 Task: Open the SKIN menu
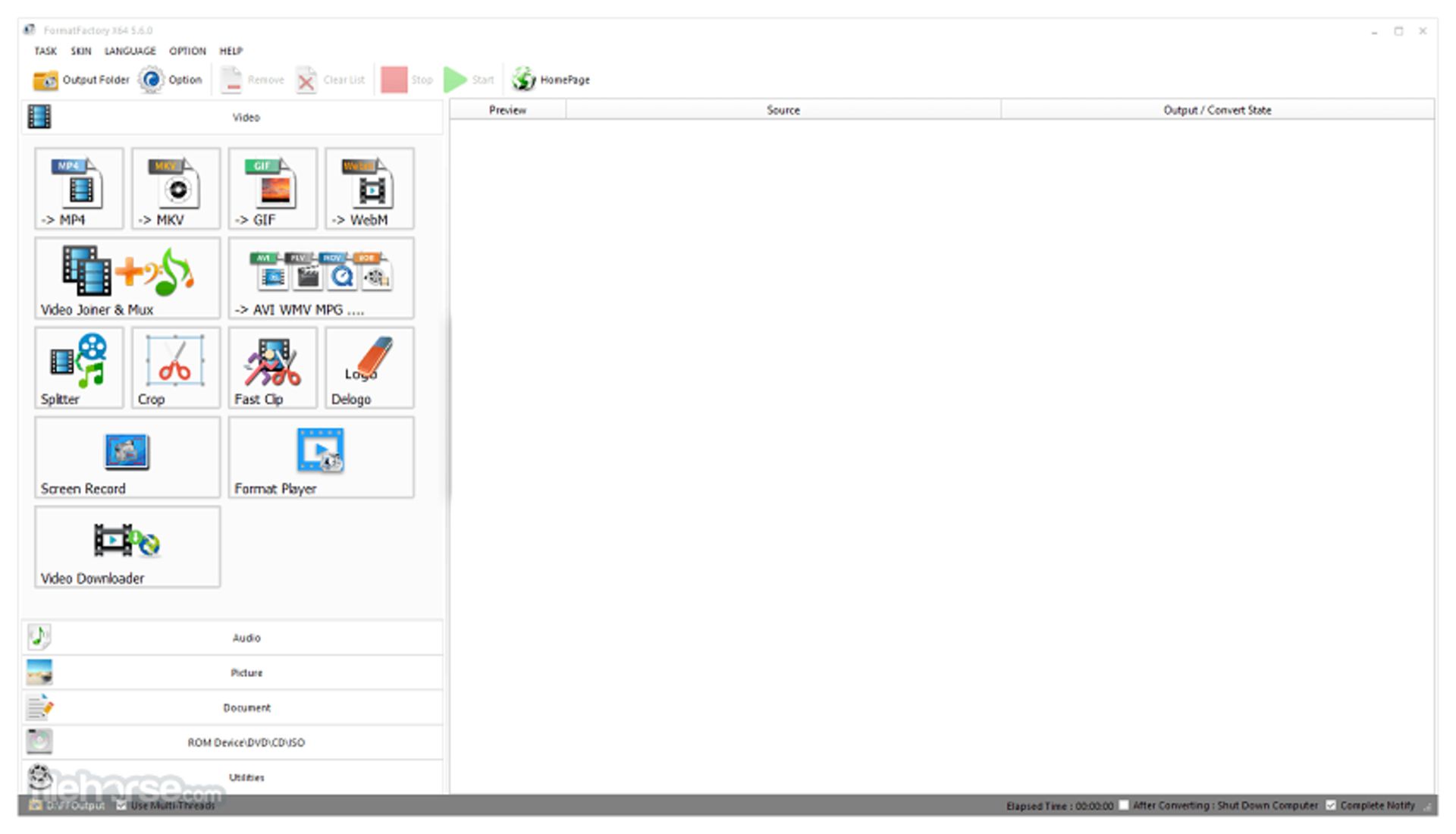tap(81, 51)
